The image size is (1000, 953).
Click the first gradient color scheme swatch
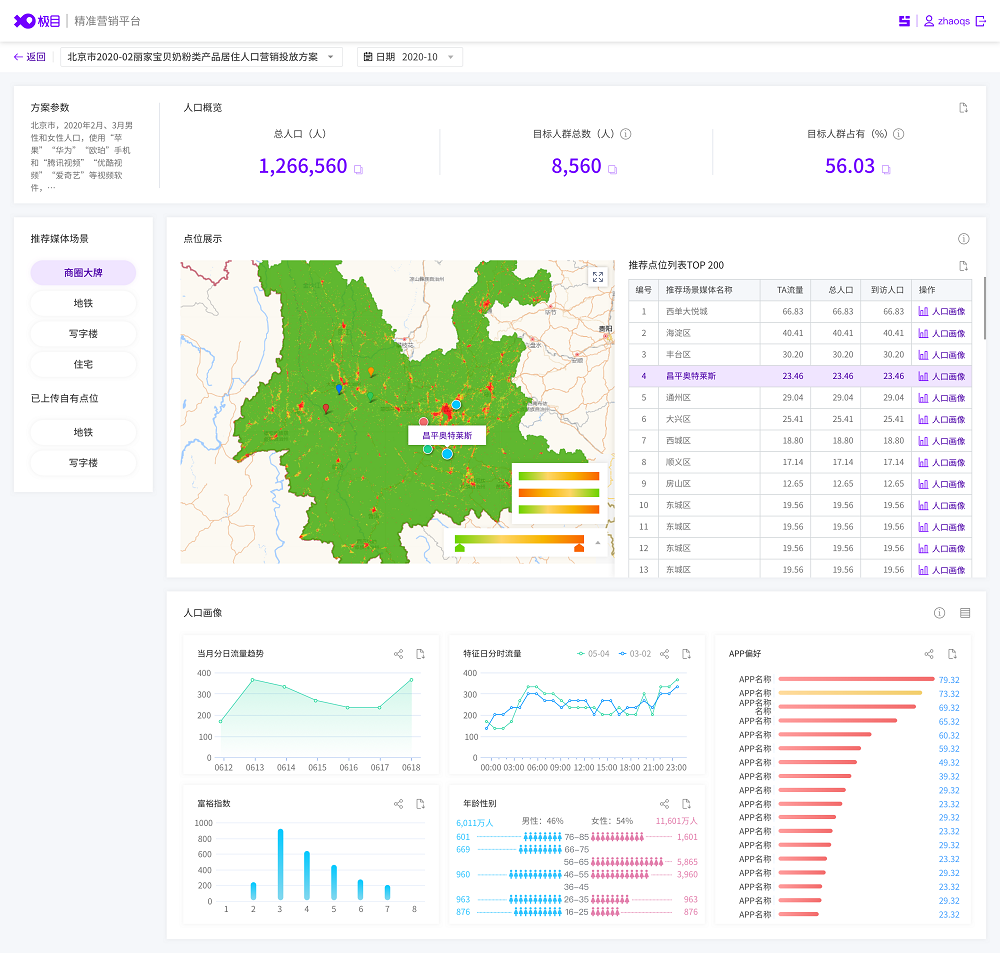[559, 476]
